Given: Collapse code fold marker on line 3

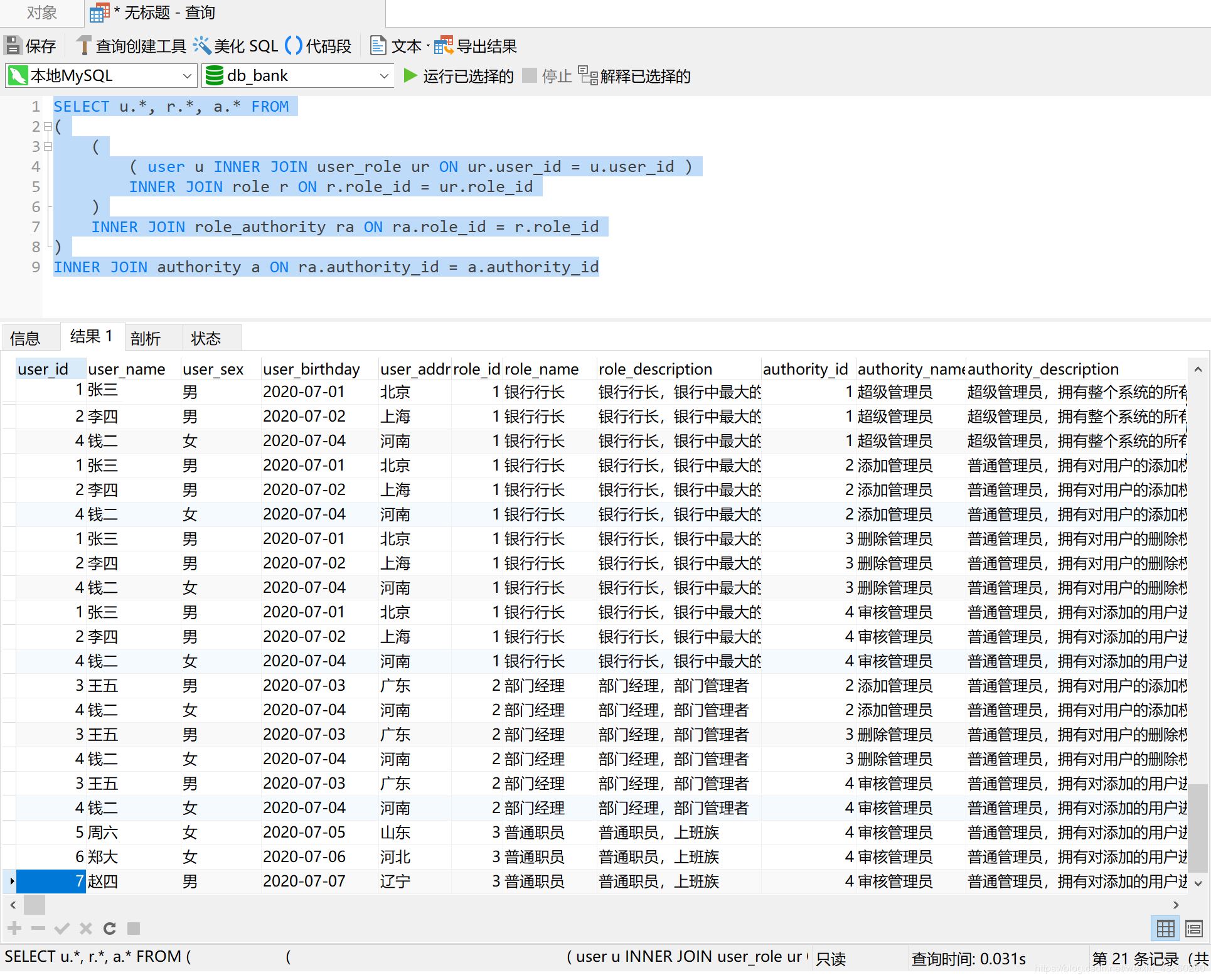Looking at the screenshot, I should point(48,147).
